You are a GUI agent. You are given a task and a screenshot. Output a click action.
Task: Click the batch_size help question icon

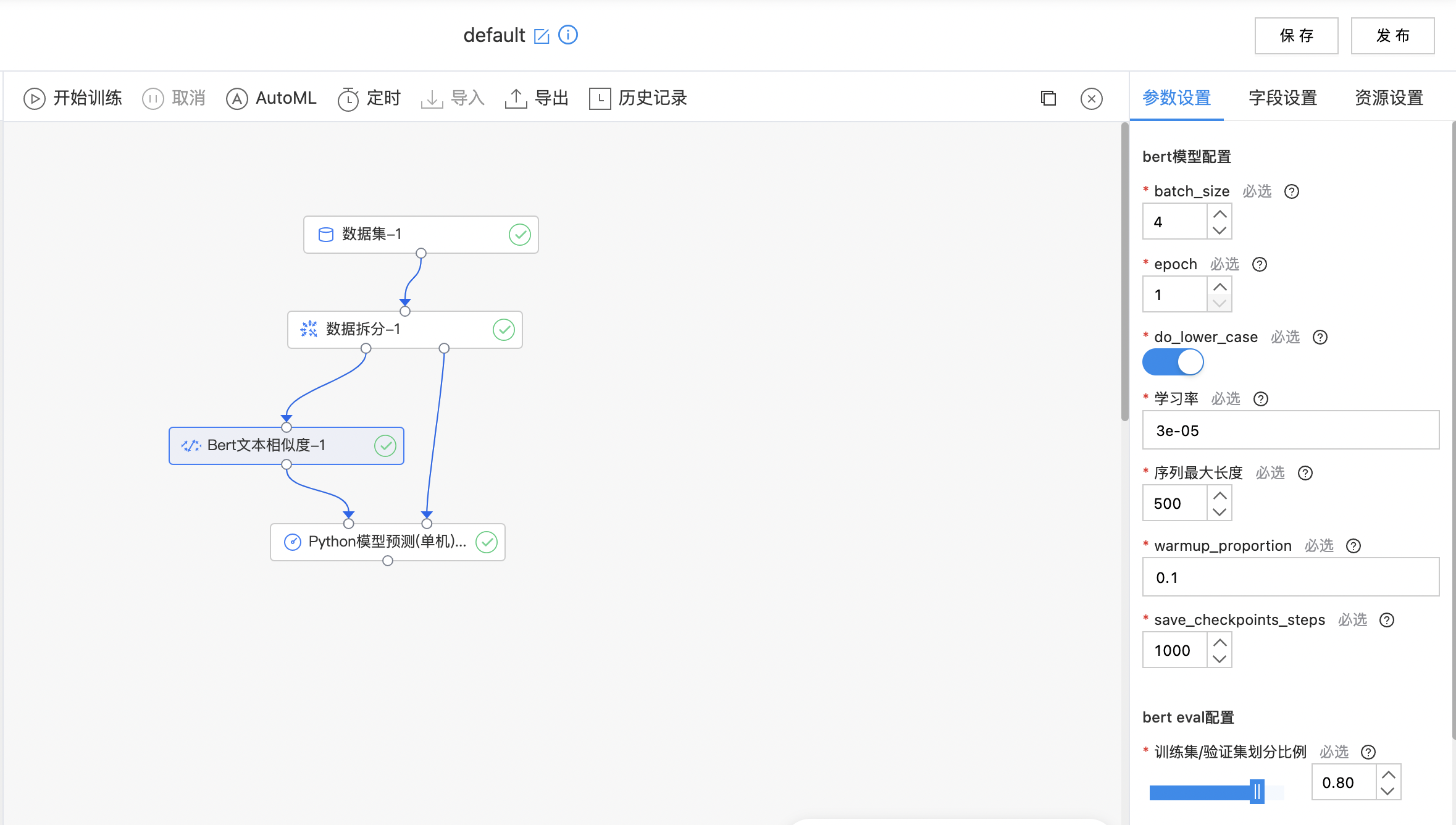click(x=1291, y=191)
